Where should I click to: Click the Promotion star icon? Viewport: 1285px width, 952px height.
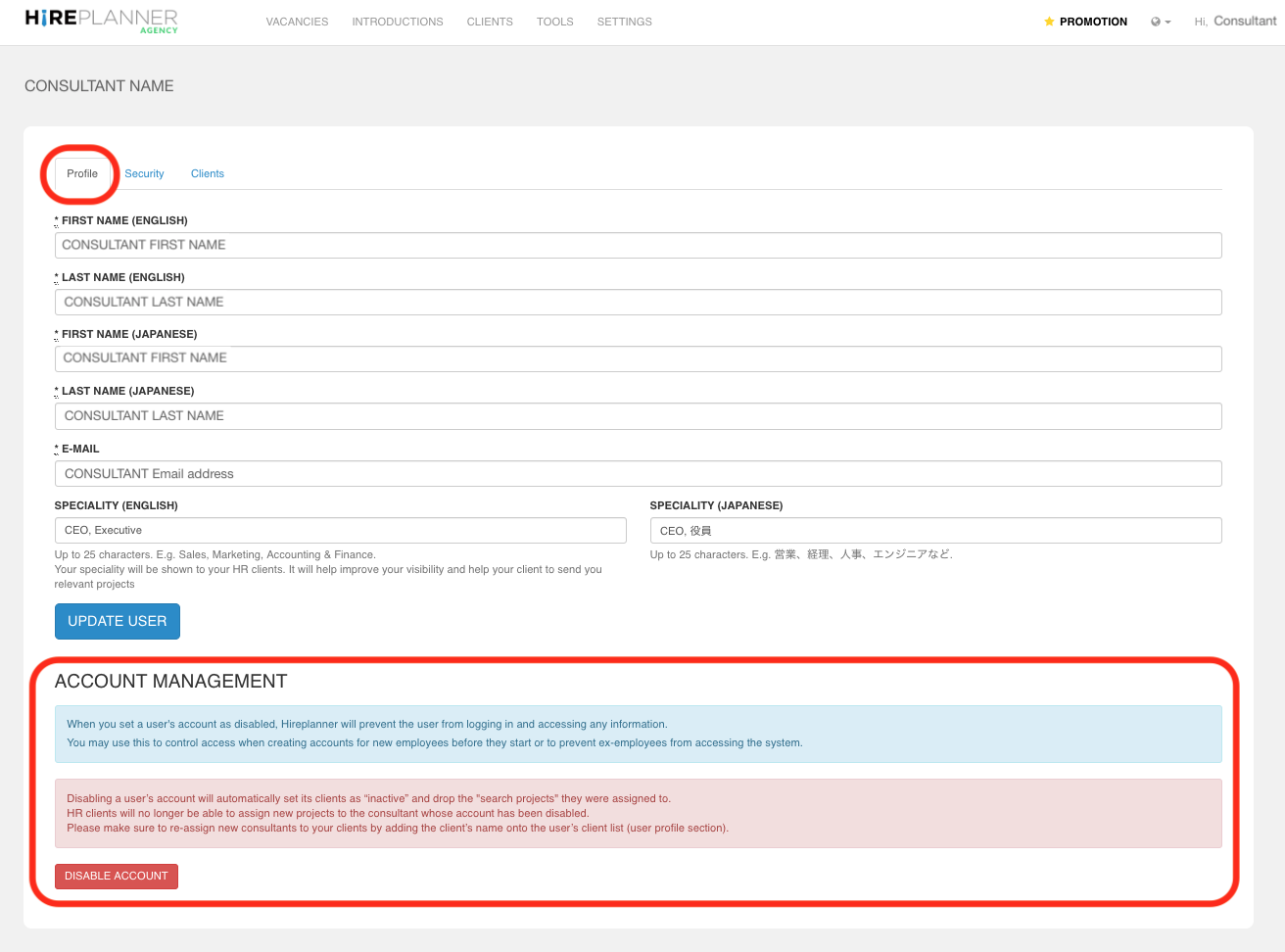[1049, 22]
